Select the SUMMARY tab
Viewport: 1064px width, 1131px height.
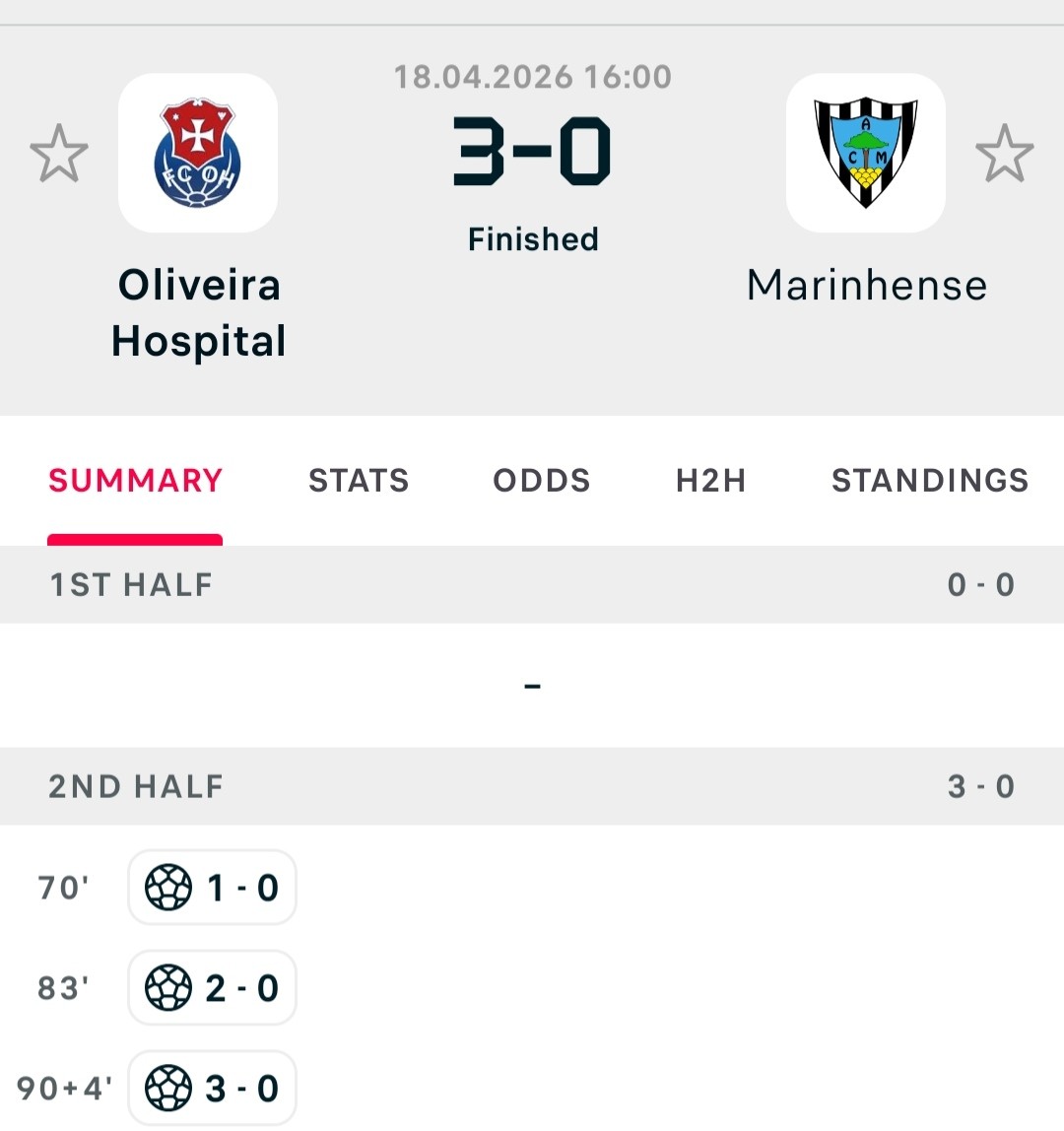135,481
